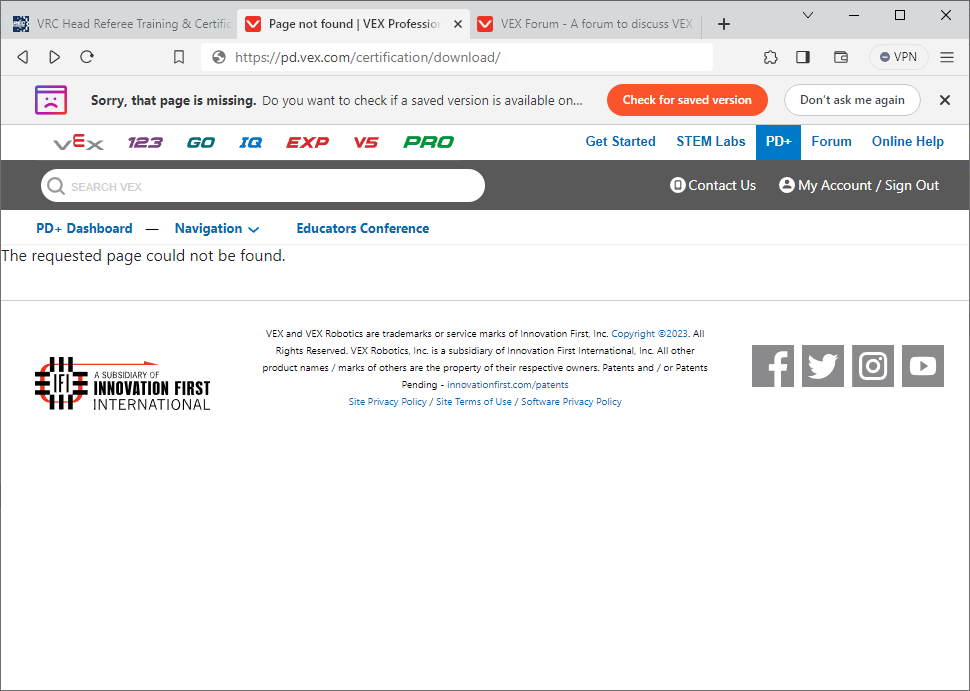The width and height of the screenshot is (970, 691).
Task: Go forward to the next page
Action: (x=54, y=58)
